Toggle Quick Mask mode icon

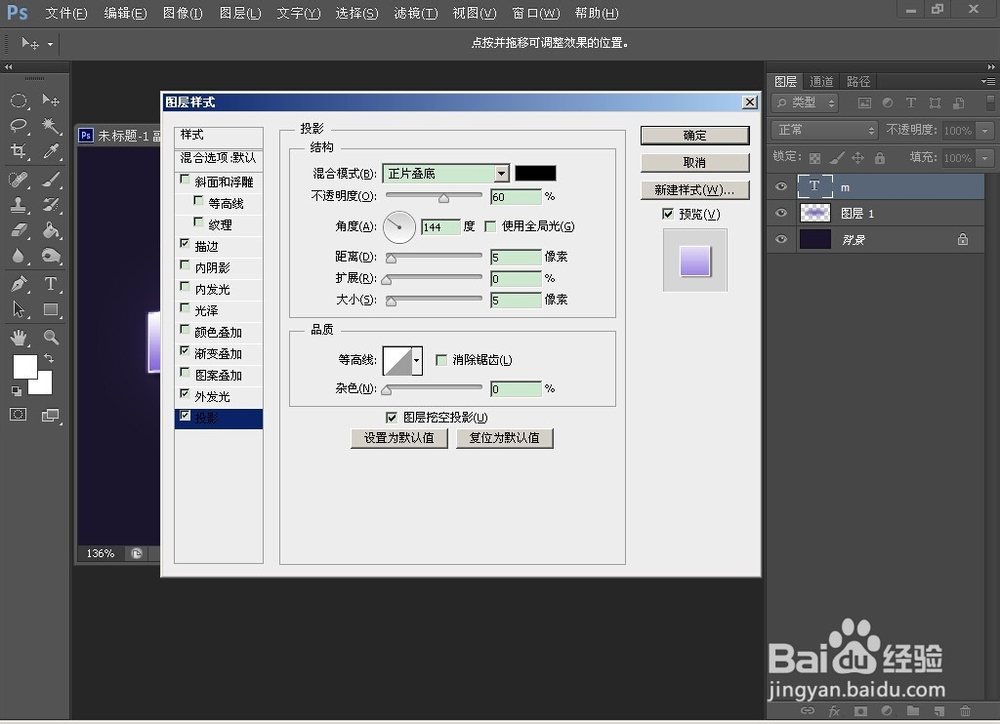(18, 415)
